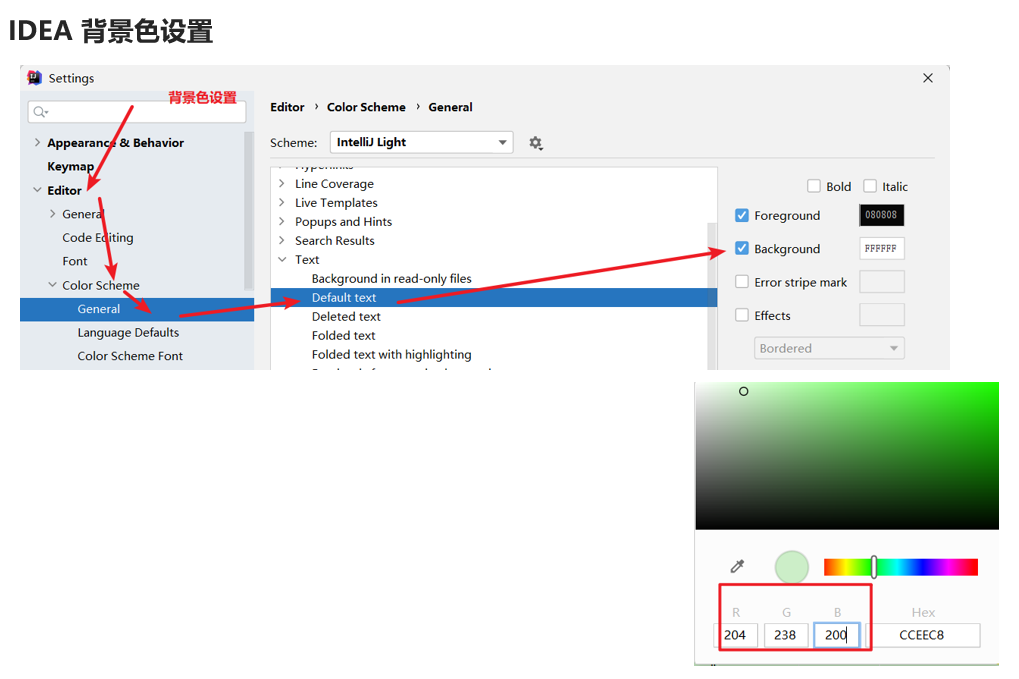Expand the Line Coverage category
The image size is (1019, 679).
click(281, 184)
